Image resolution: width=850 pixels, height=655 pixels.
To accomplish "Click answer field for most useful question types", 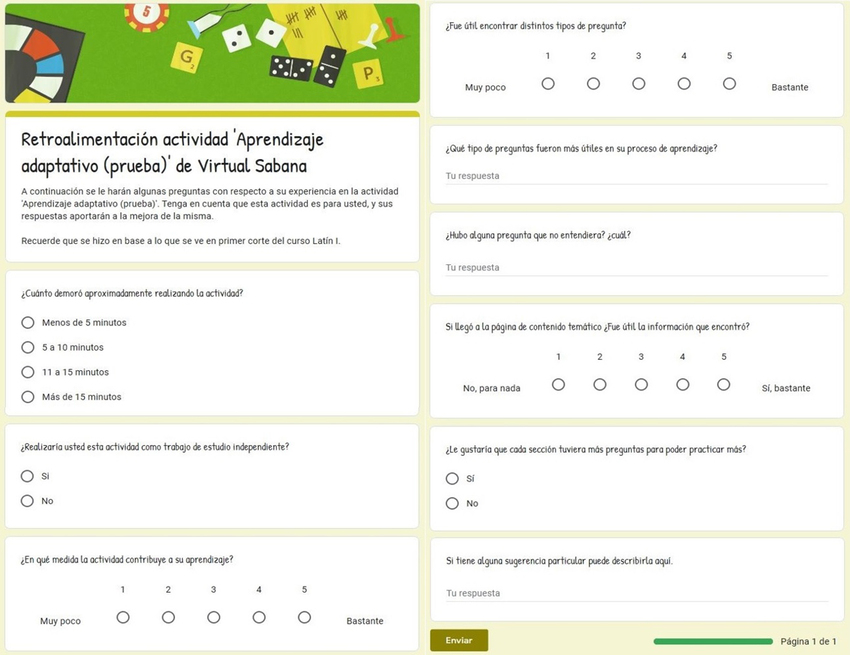I will [636, 177].
